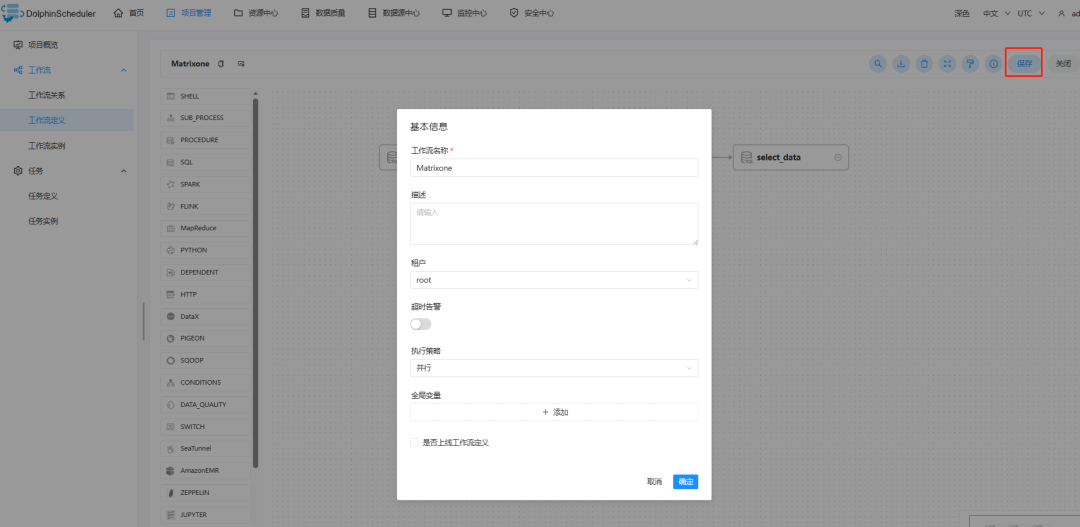Image resolution: width=1080 pixels, height=527 pixels.
Task: Collapse the 任务 sidebar section
Action: coord(124,171)
